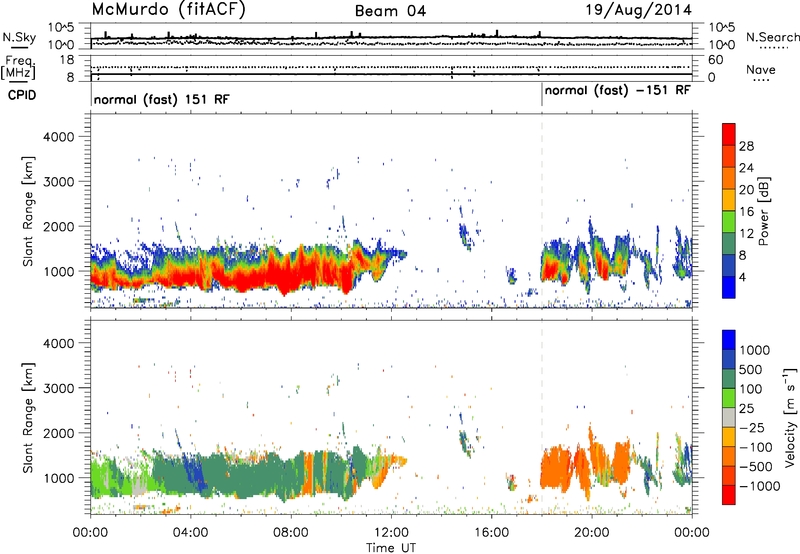Click the 'N.Sky' legend label
Screen dimensions: 800x554
19,37
